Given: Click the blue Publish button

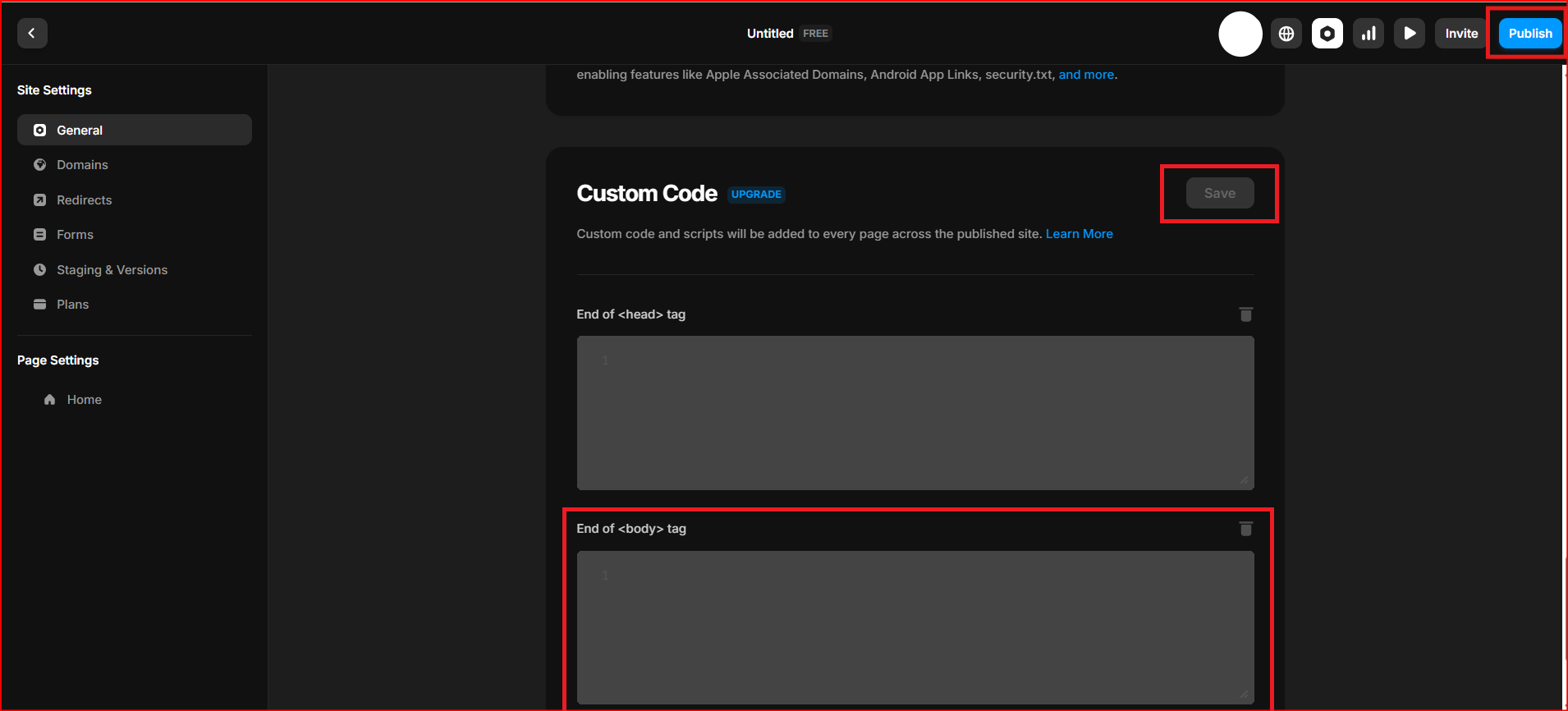Looking at the screenshot, I should coord(1530,34).
